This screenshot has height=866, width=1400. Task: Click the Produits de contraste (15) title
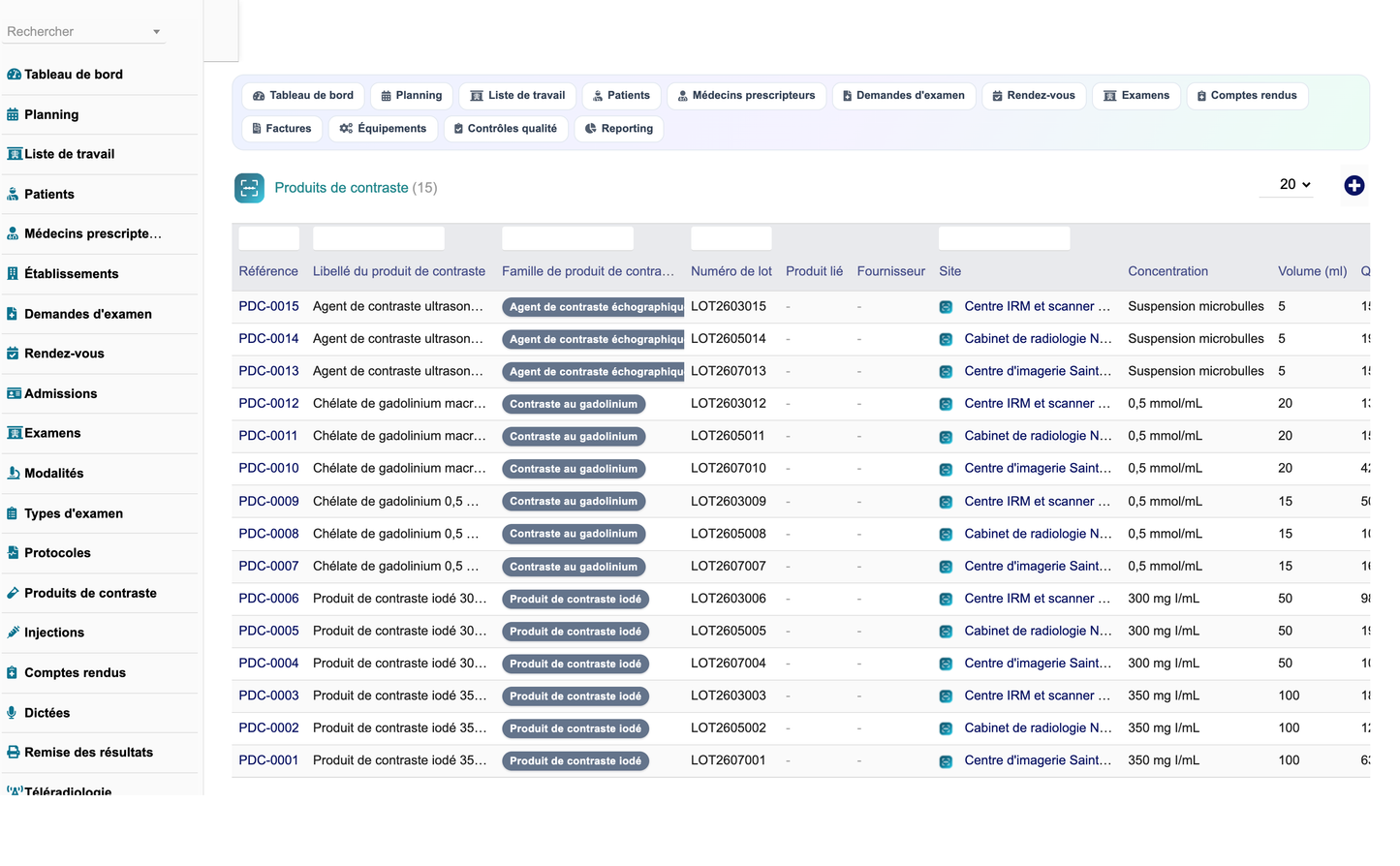(356, 188)
